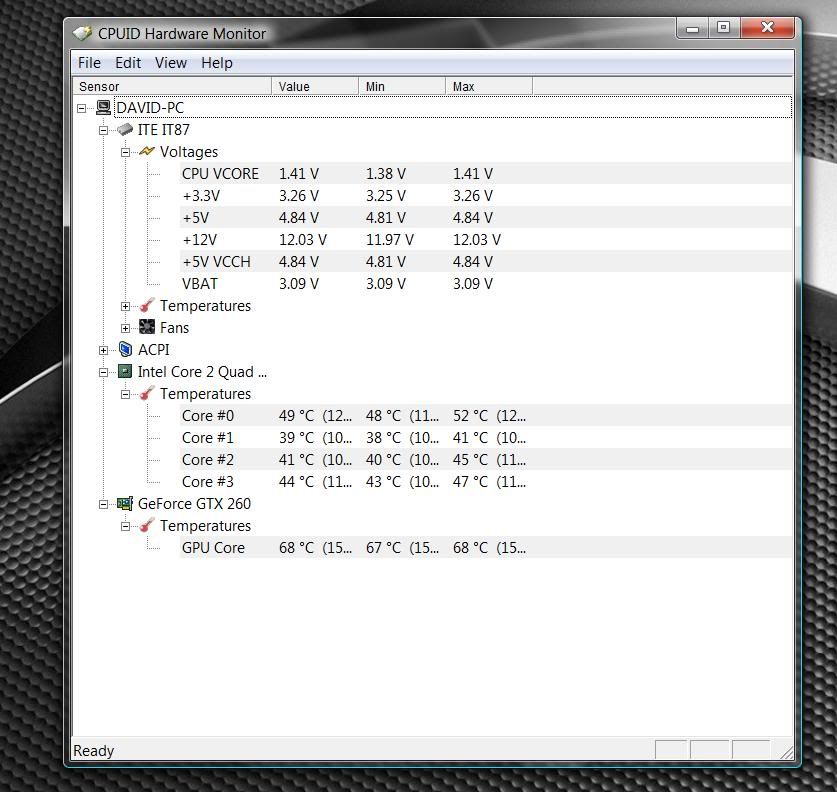Expand the ACPI node
Image resolution: width=837 pixels, height=792 pixels.
(104, 350)
